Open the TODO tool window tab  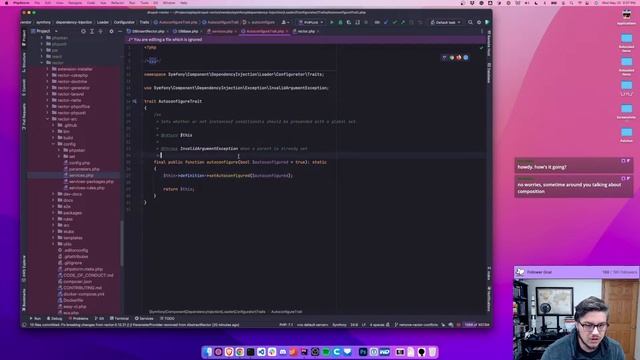(167, 318)
